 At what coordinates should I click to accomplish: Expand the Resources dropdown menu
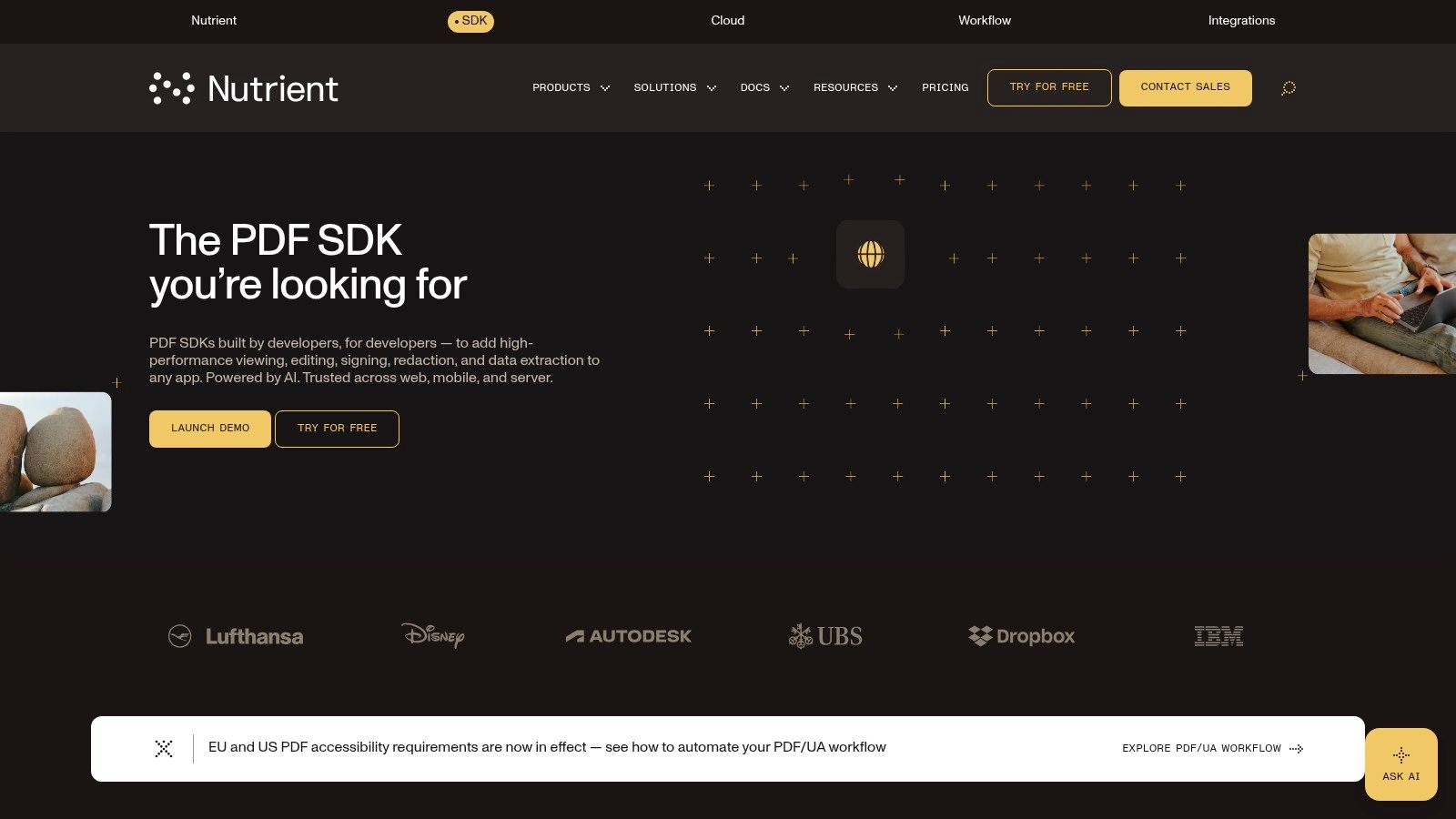coord(855,88)
